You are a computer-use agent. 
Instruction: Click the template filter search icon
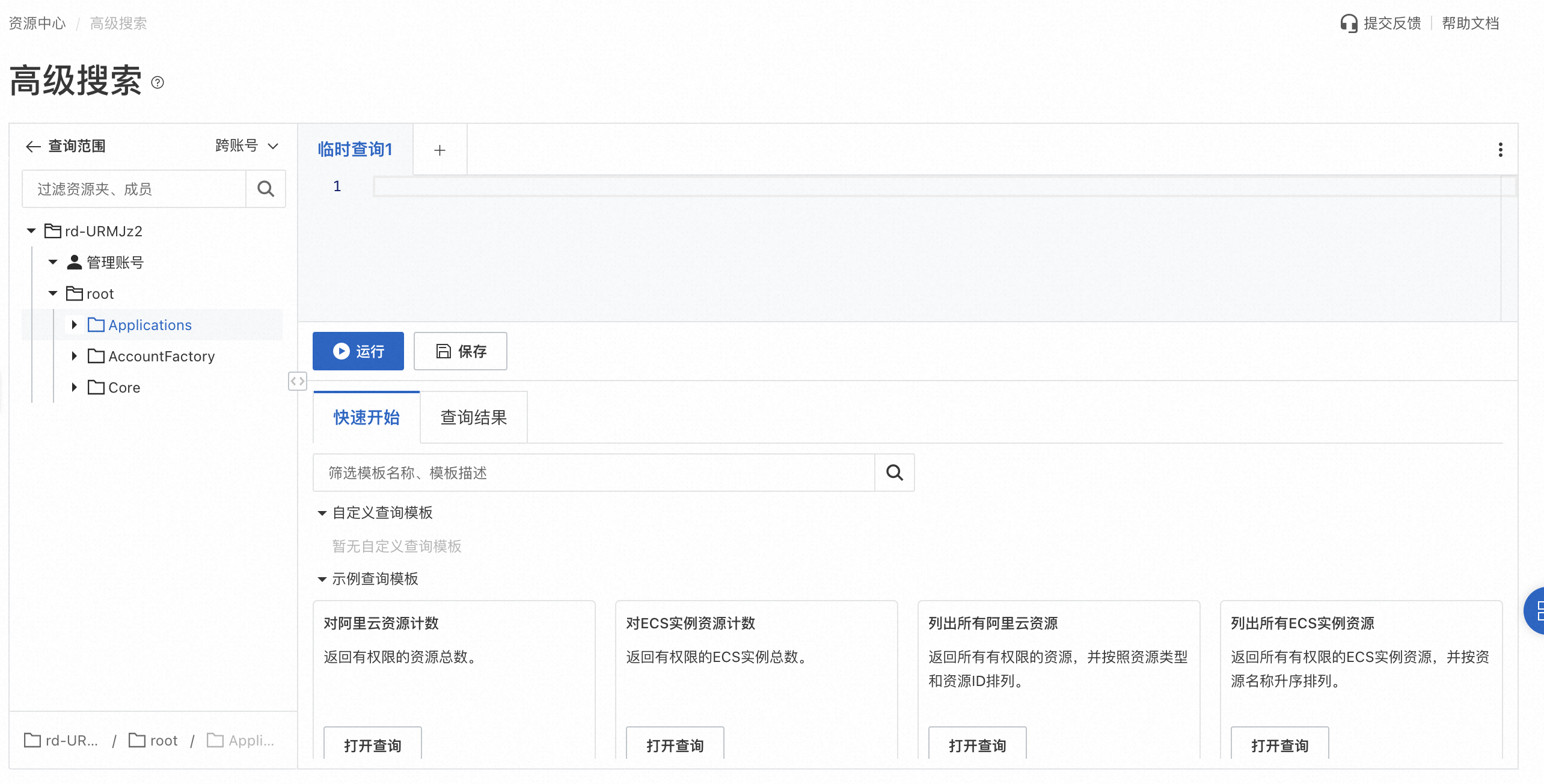click(x=894, y=473)
